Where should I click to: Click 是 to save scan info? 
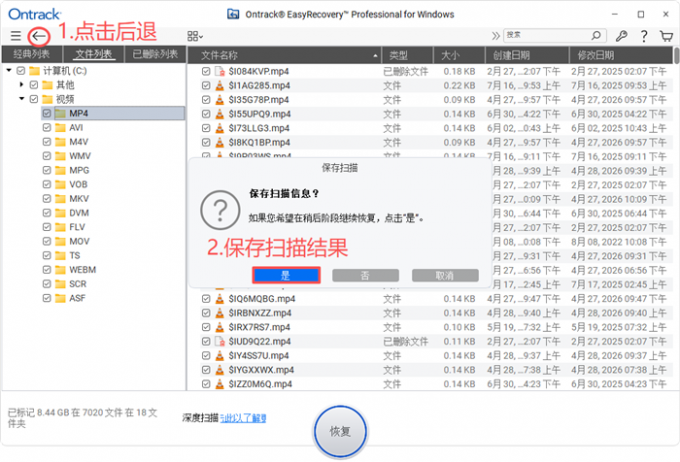(286, 275)
